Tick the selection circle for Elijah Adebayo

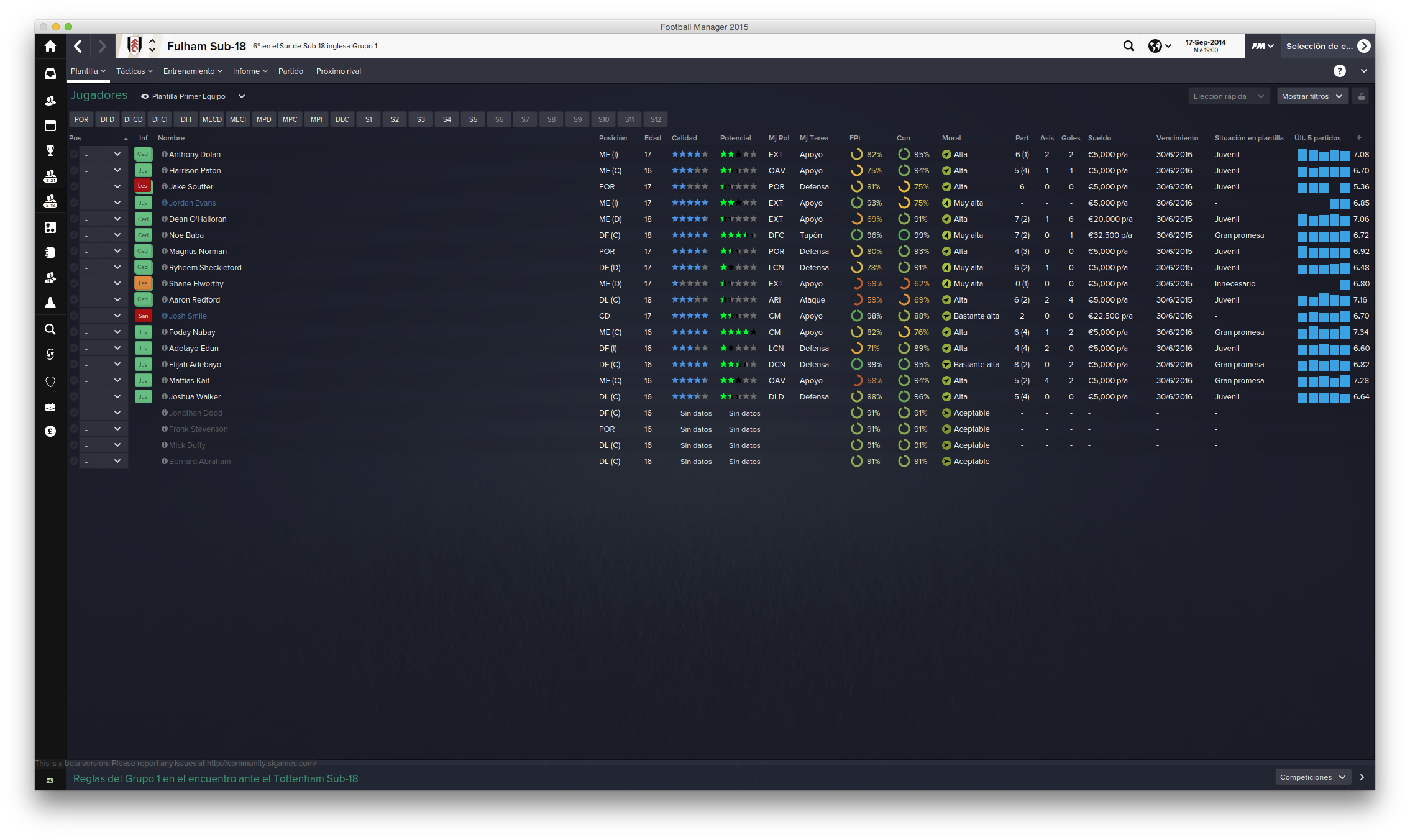point(74,364)
